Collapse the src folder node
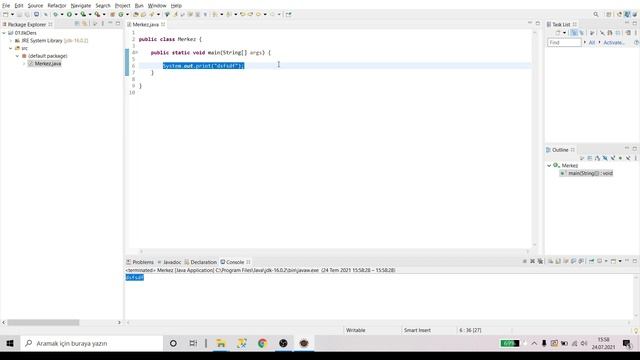640x360 pixels. tap(11, 48)
